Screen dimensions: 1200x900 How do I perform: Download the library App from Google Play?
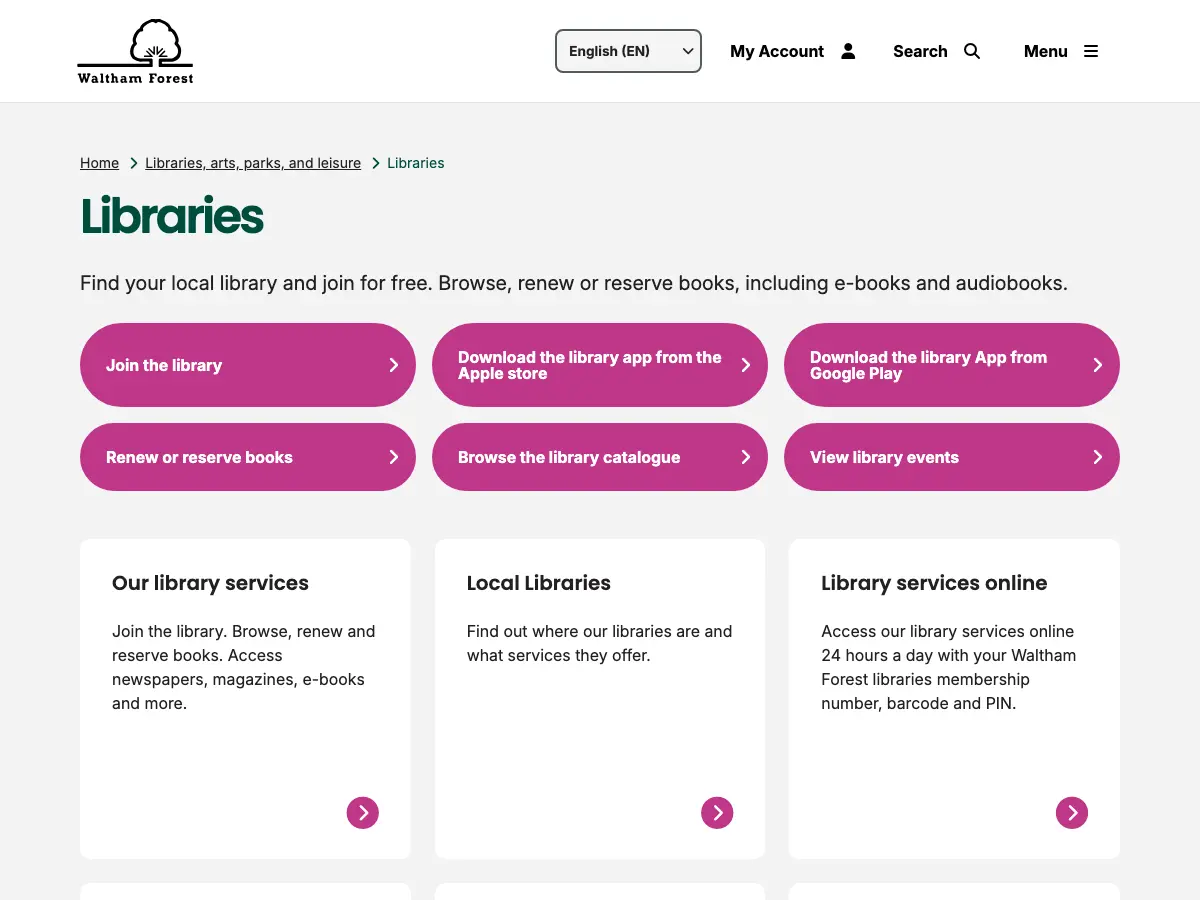tap(952, 365)
